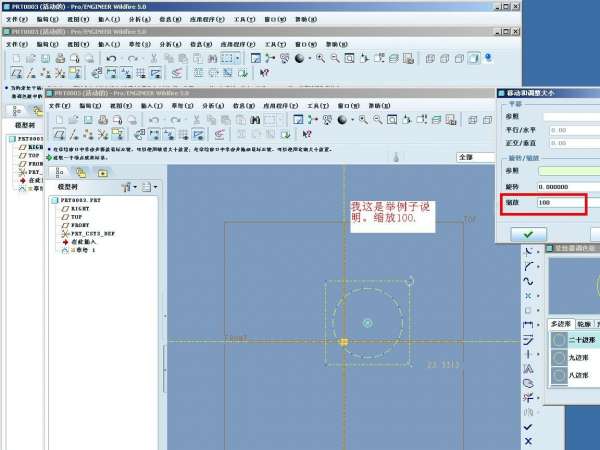The image size is (600, 450).
Task: Select 八边形 in the palette list
Action: click(575, 375)
